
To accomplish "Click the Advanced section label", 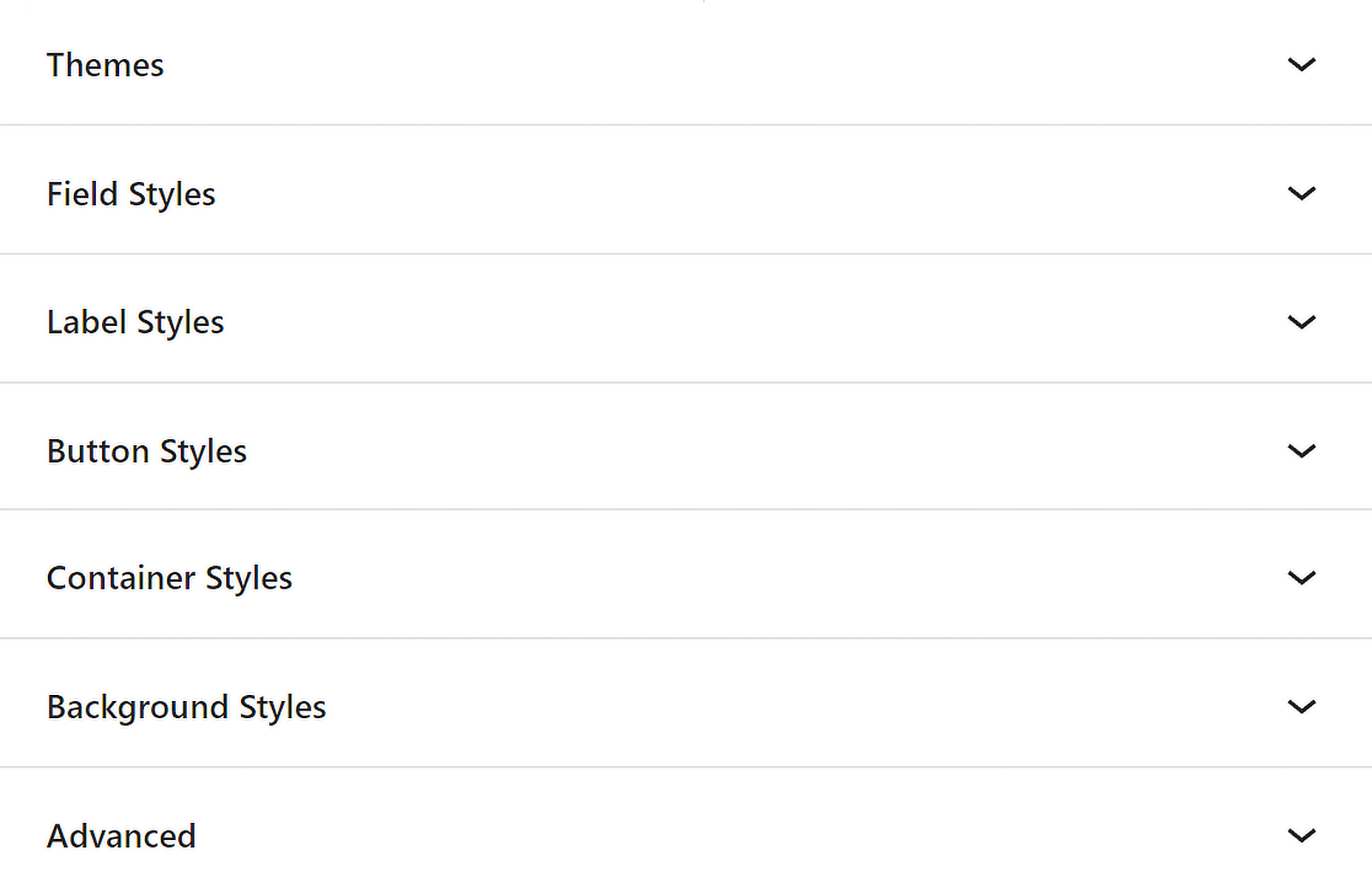I will click(122, 837).
